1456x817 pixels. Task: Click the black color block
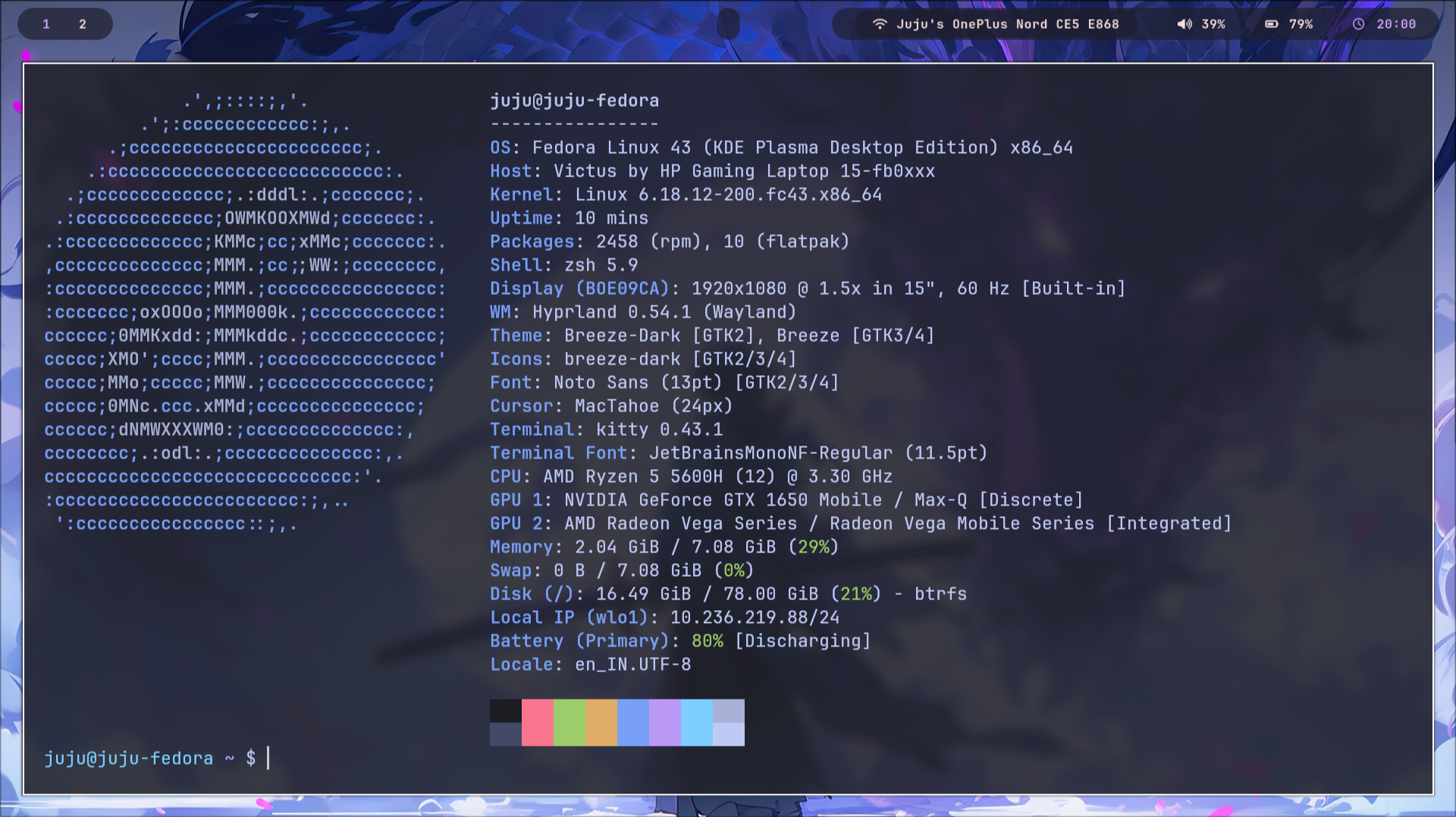point(505,711)
